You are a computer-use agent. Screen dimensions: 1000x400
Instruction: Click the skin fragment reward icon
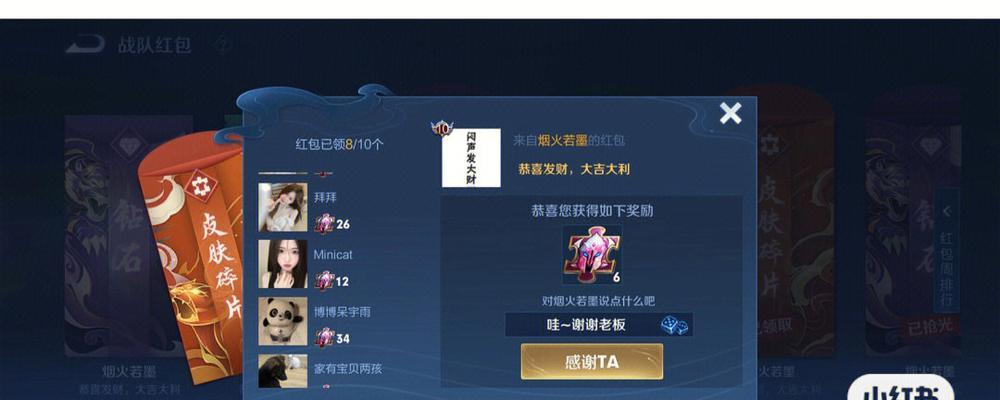591,255
